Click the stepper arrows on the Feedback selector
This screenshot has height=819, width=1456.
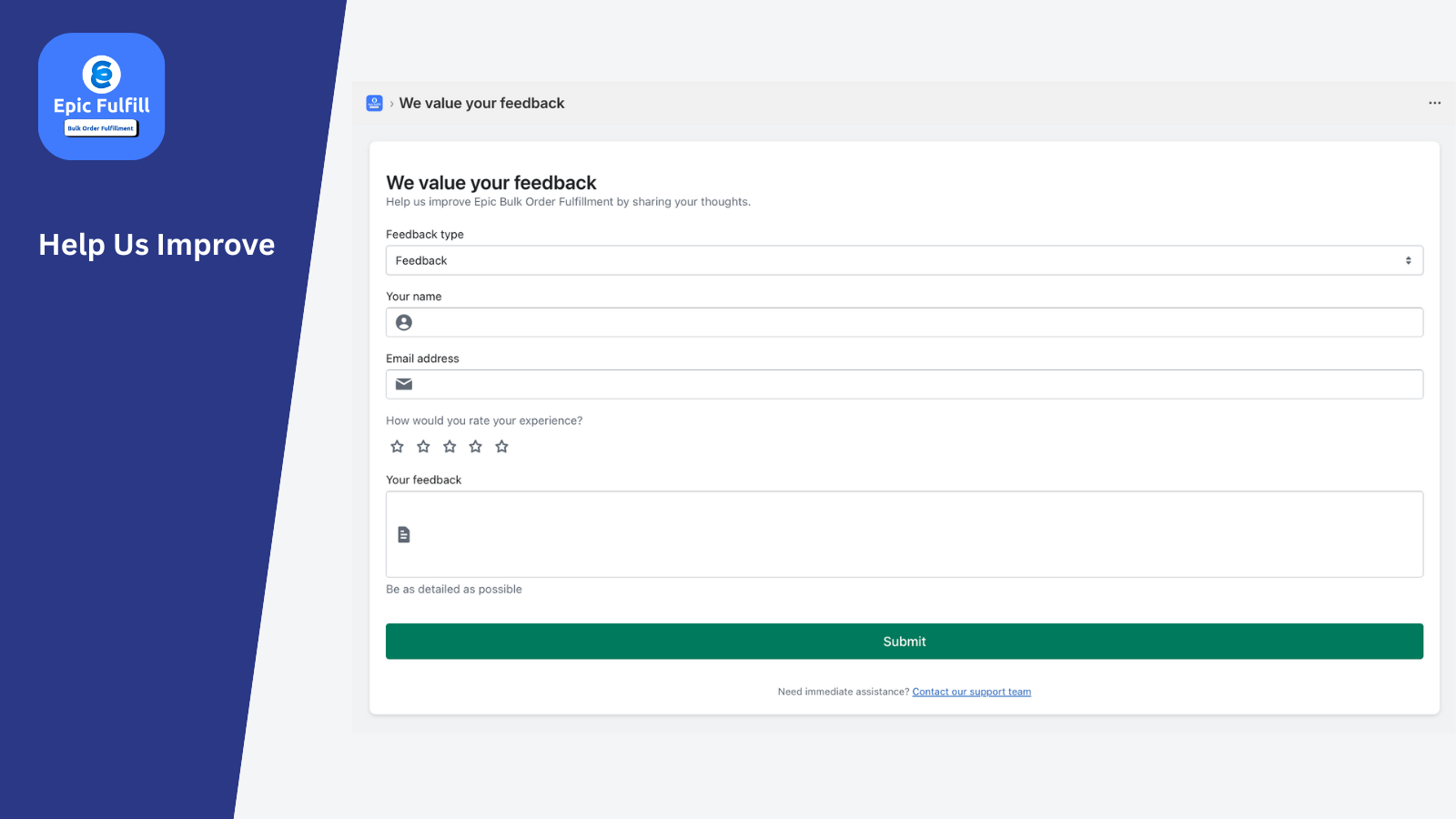(x=1407, y=260)
